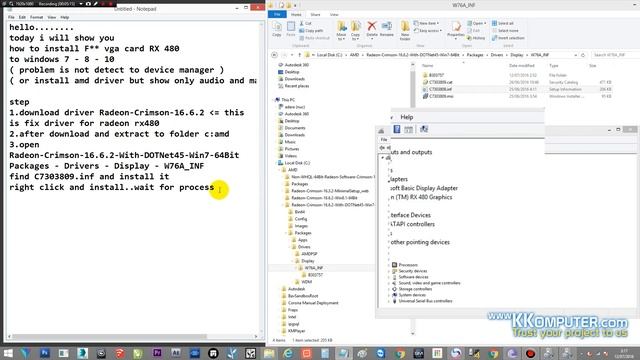The width and height of the screenshot is (640, 360).
Task: Open the Easy access dropdown
Action: (x=428, y=31)
